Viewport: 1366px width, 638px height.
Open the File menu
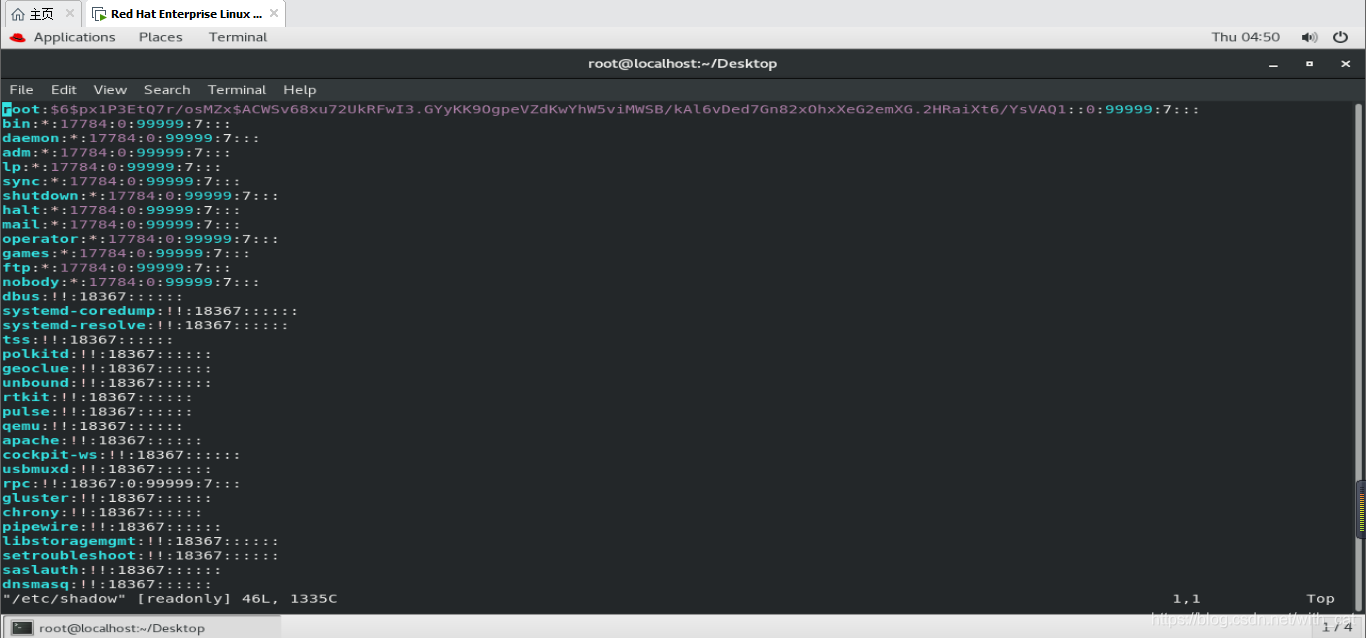point(21,89)
